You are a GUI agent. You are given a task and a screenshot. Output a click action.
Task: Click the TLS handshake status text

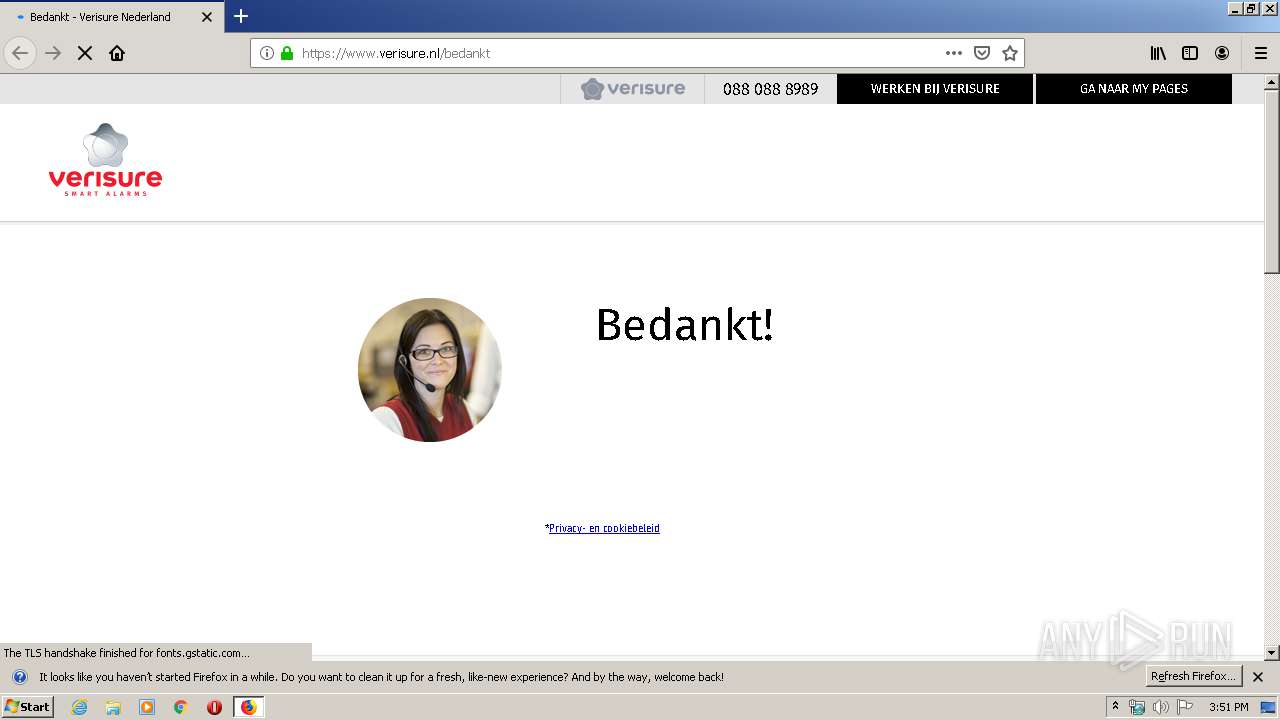click(127, 653)
